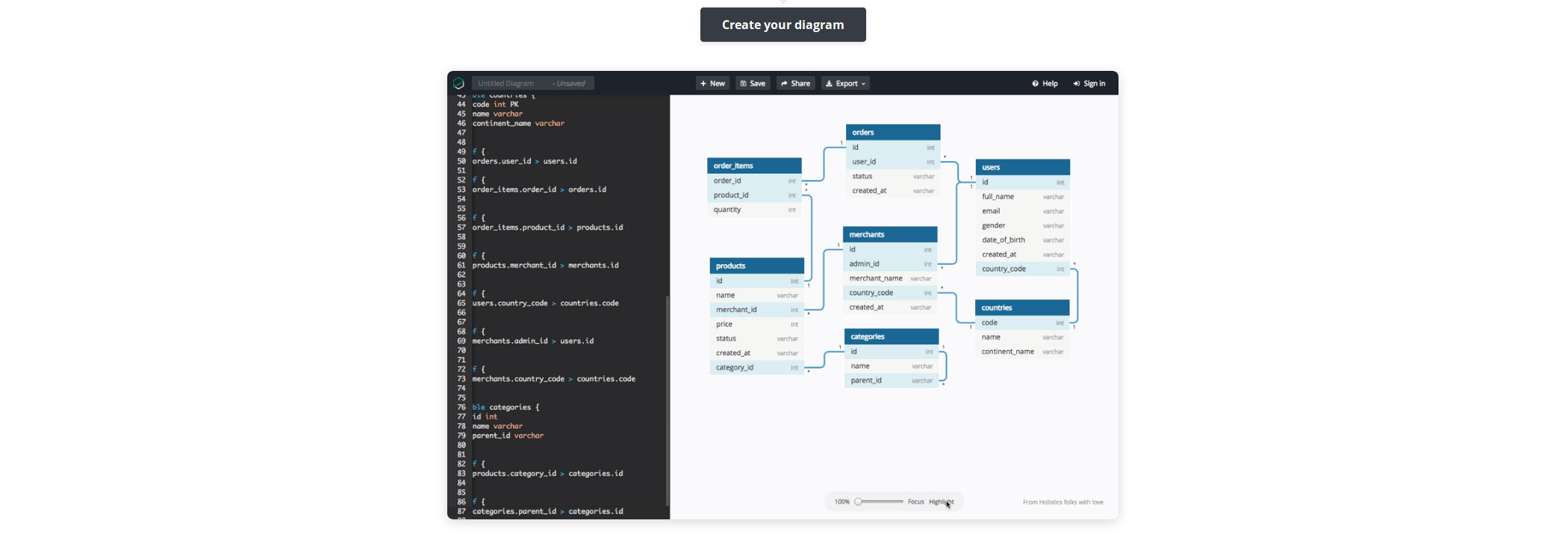Click the categories table header
The width and height of the screenshot is (1568, 538).
[891, 337]
